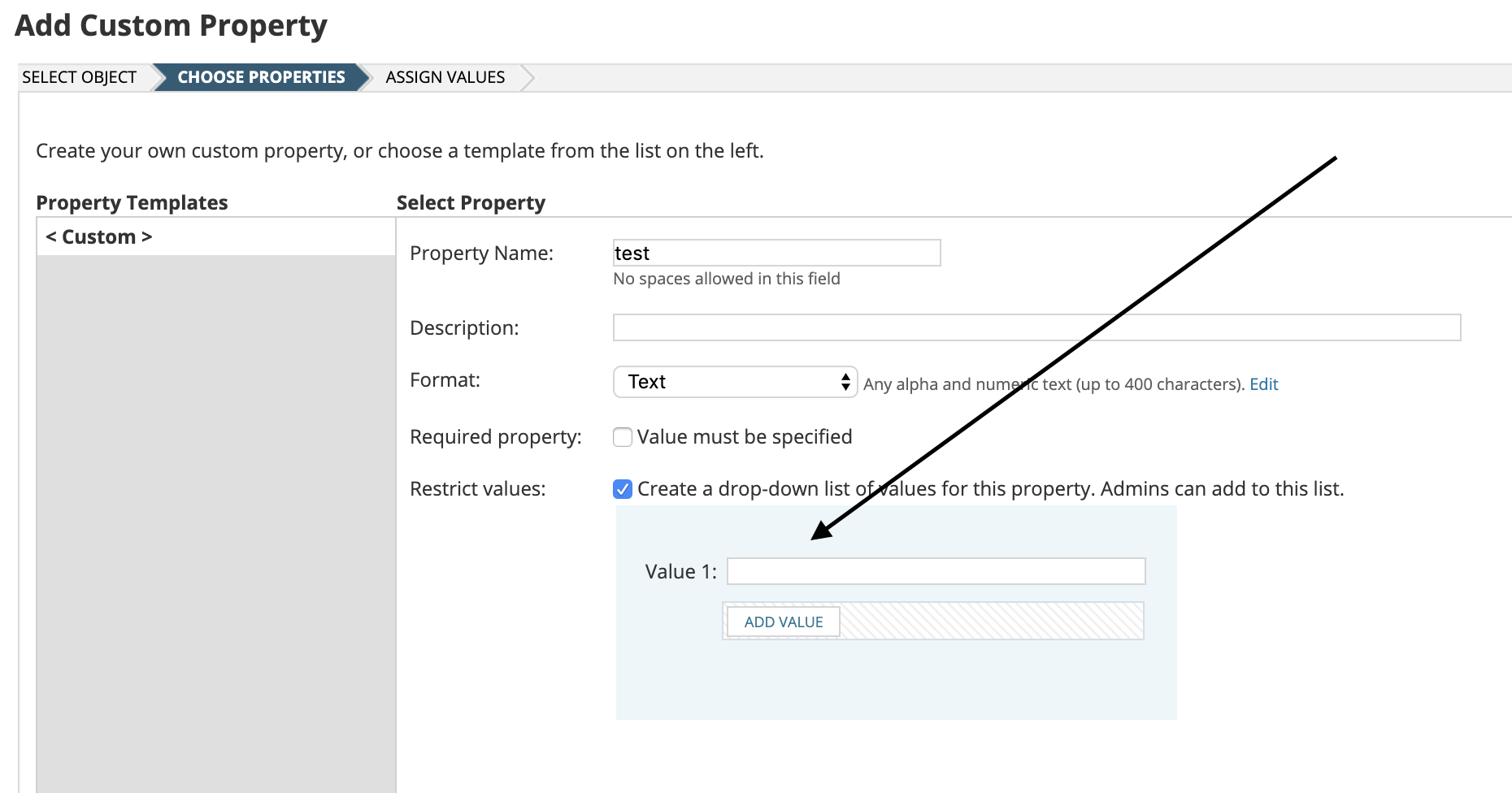This screenshot has height=793, width=1512.
Task: Click the hatched area beside ADD VALUE
Action: (x=991, y=622)
